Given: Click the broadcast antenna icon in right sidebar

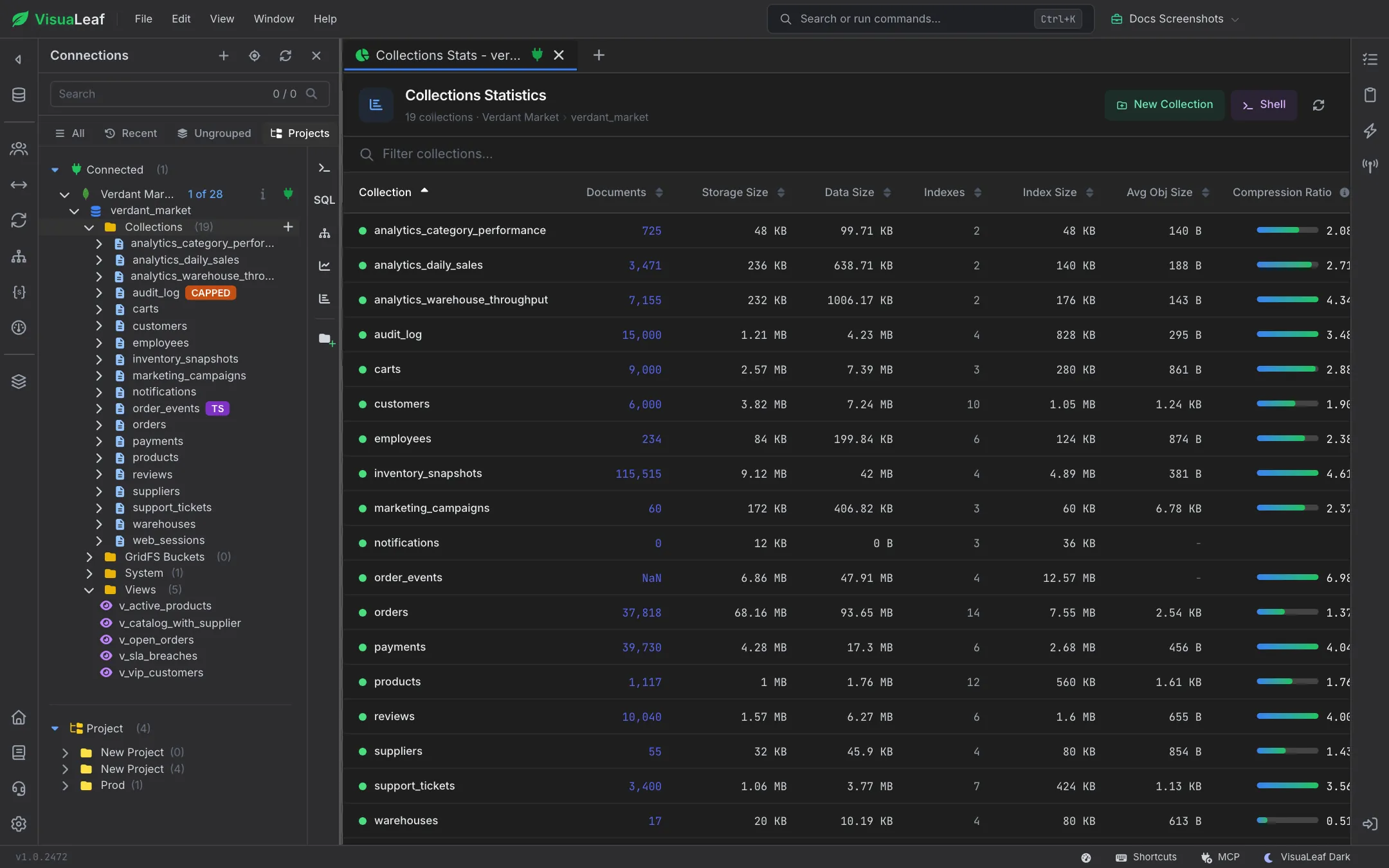Looking at the screenshot, I should pyautogui.click(x=1370, y=166).
